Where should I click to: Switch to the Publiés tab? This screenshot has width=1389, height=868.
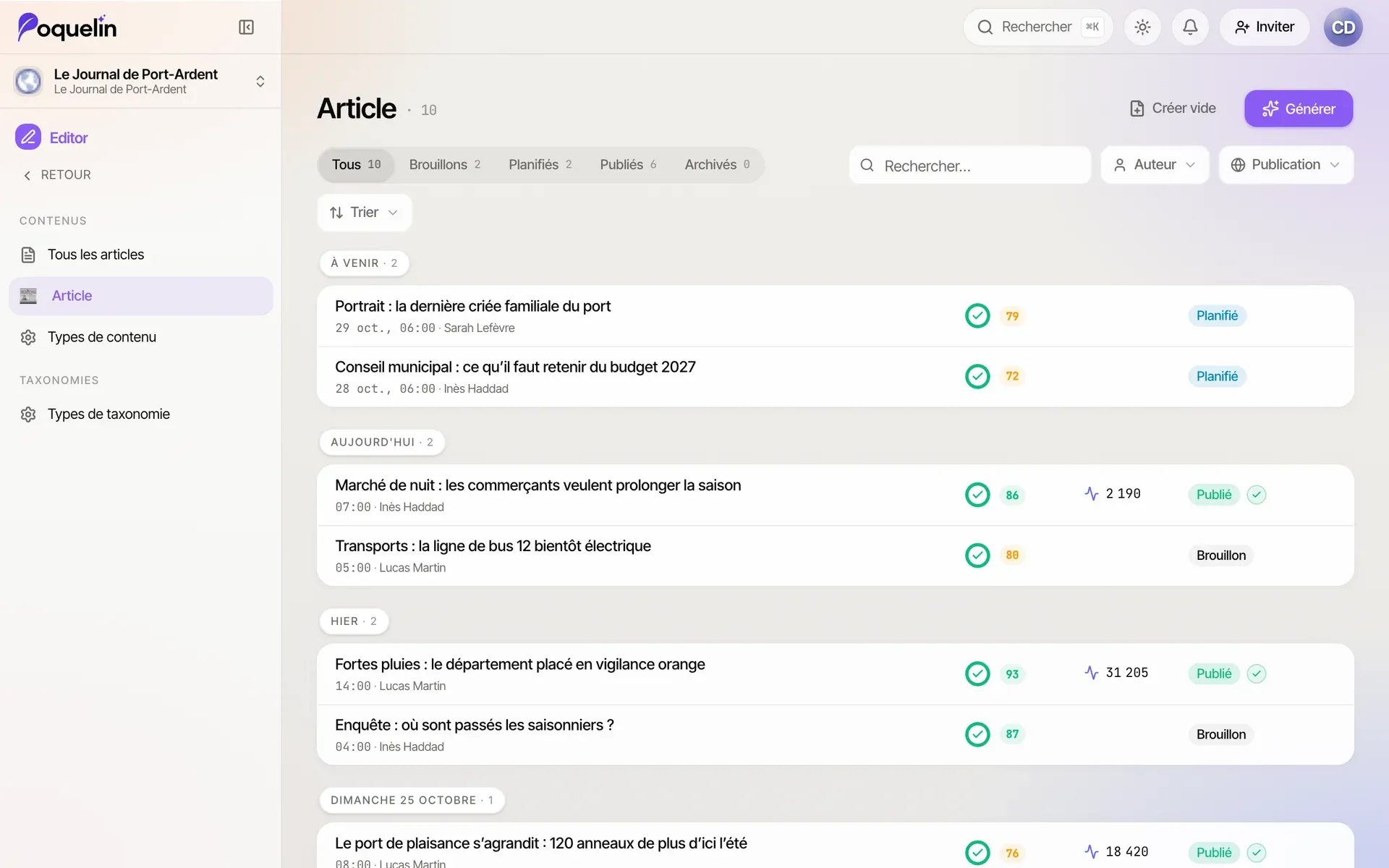pyautogui.click(x=628, y=165)
